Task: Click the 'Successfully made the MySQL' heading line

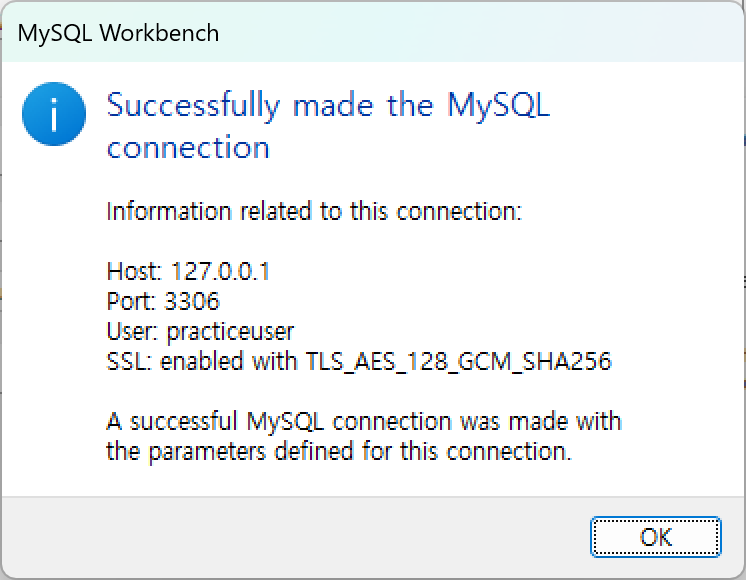Action: (x=328, y=105)
